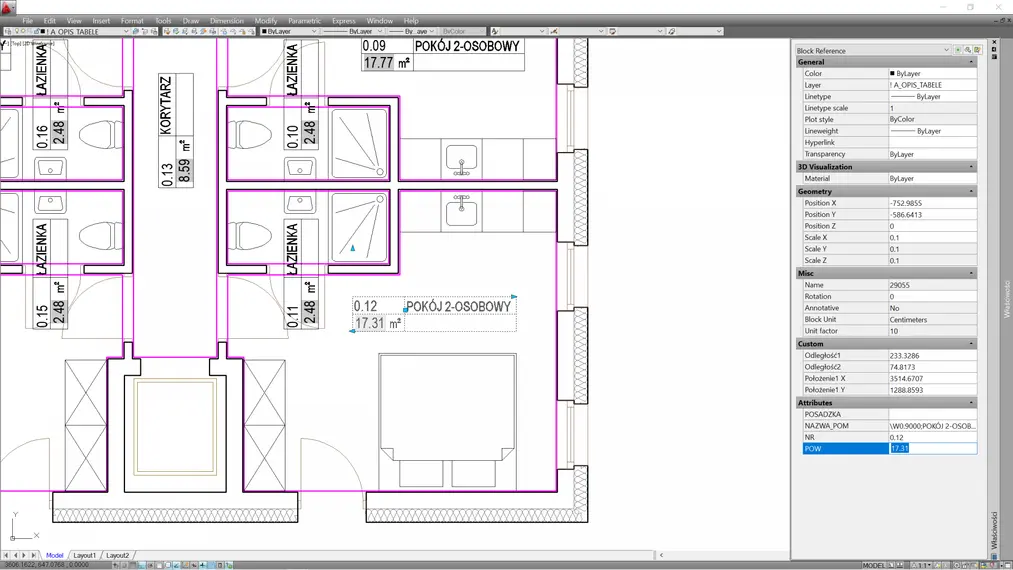
Task: Open the Format menu
Action: pyautogui.click(x=132, y=21)
